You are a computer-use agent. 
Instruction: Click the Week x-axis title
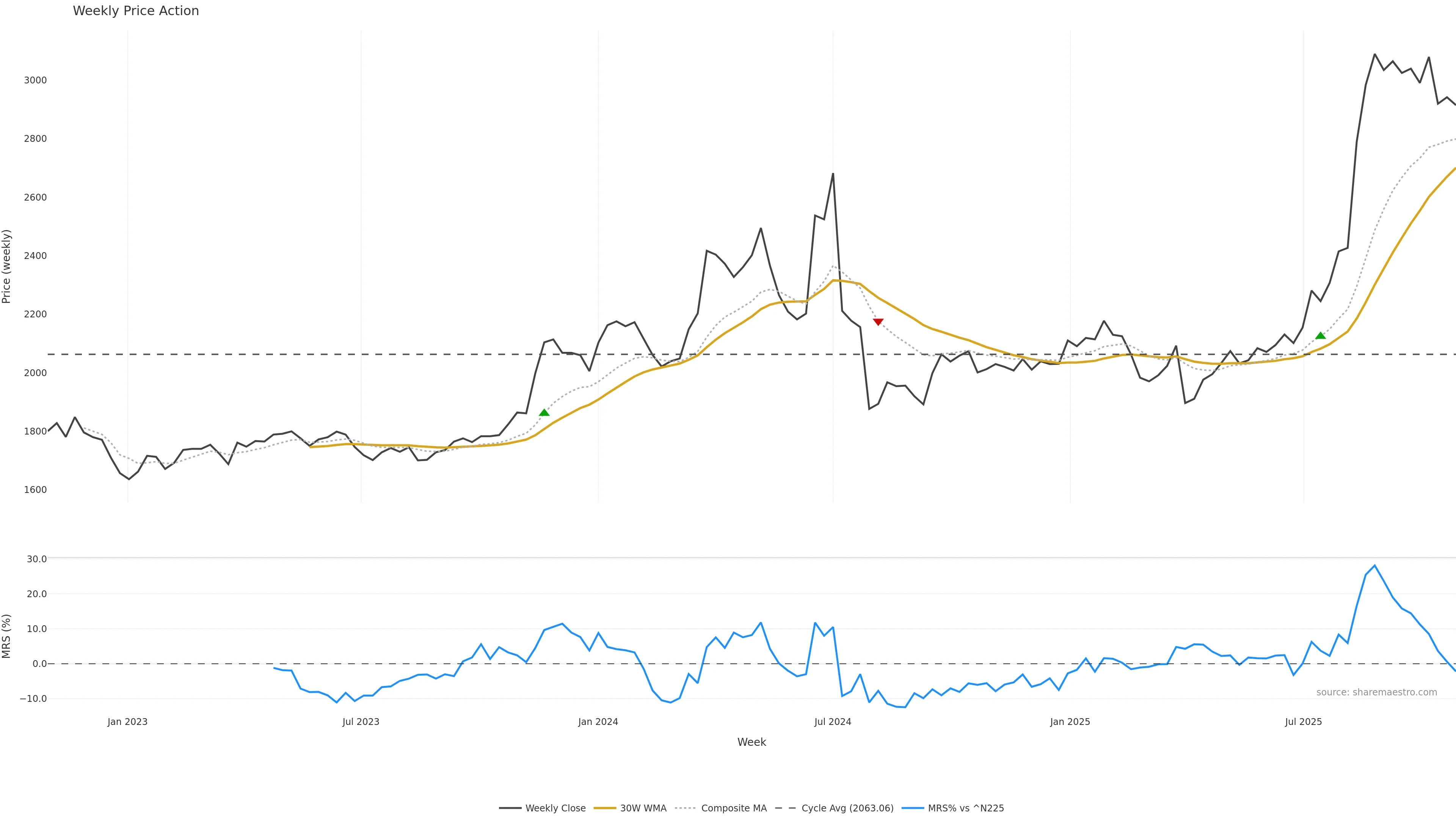pos(751,742)
